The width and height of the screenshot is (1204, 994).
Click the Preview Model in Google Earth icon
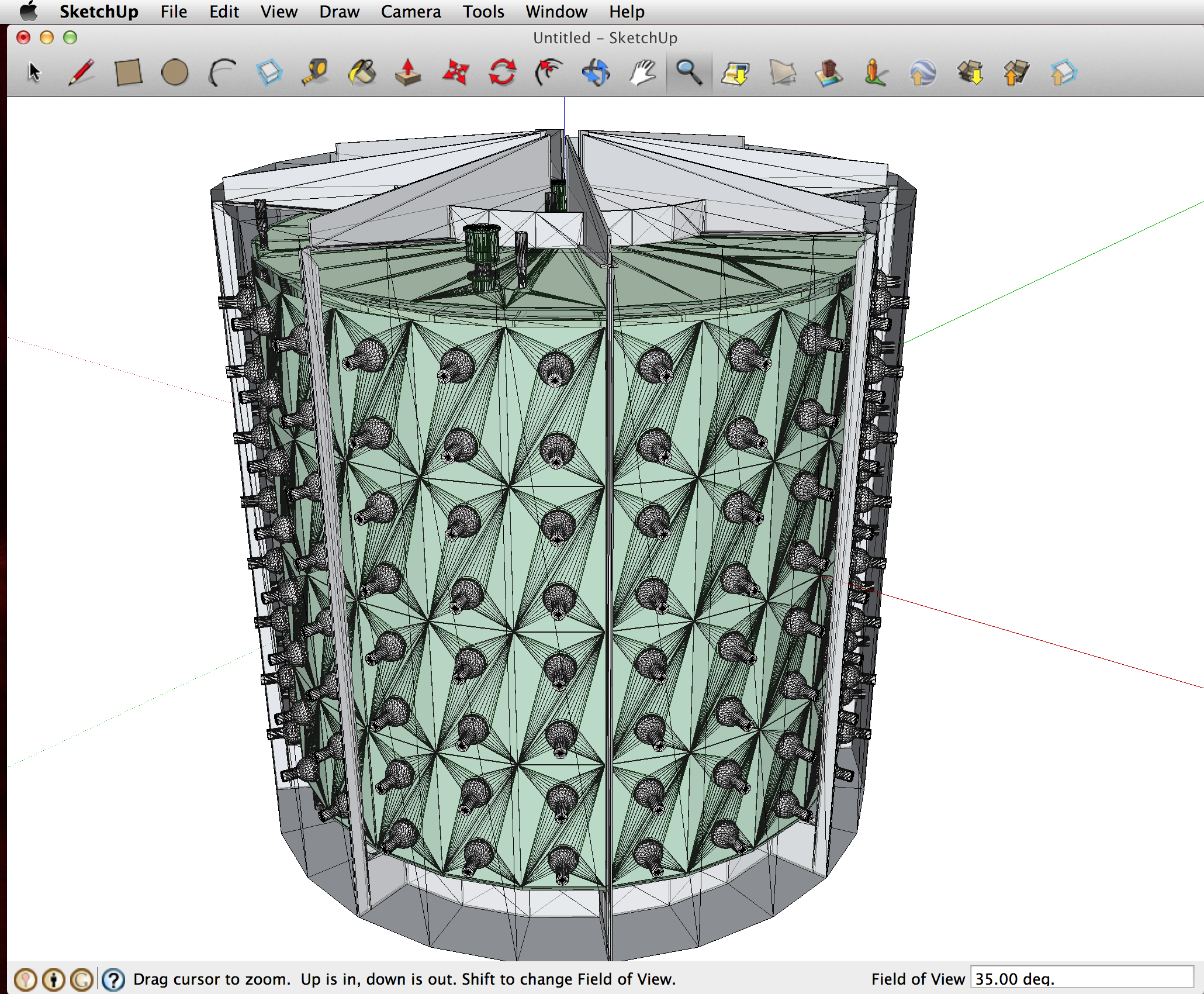[923, 73]
